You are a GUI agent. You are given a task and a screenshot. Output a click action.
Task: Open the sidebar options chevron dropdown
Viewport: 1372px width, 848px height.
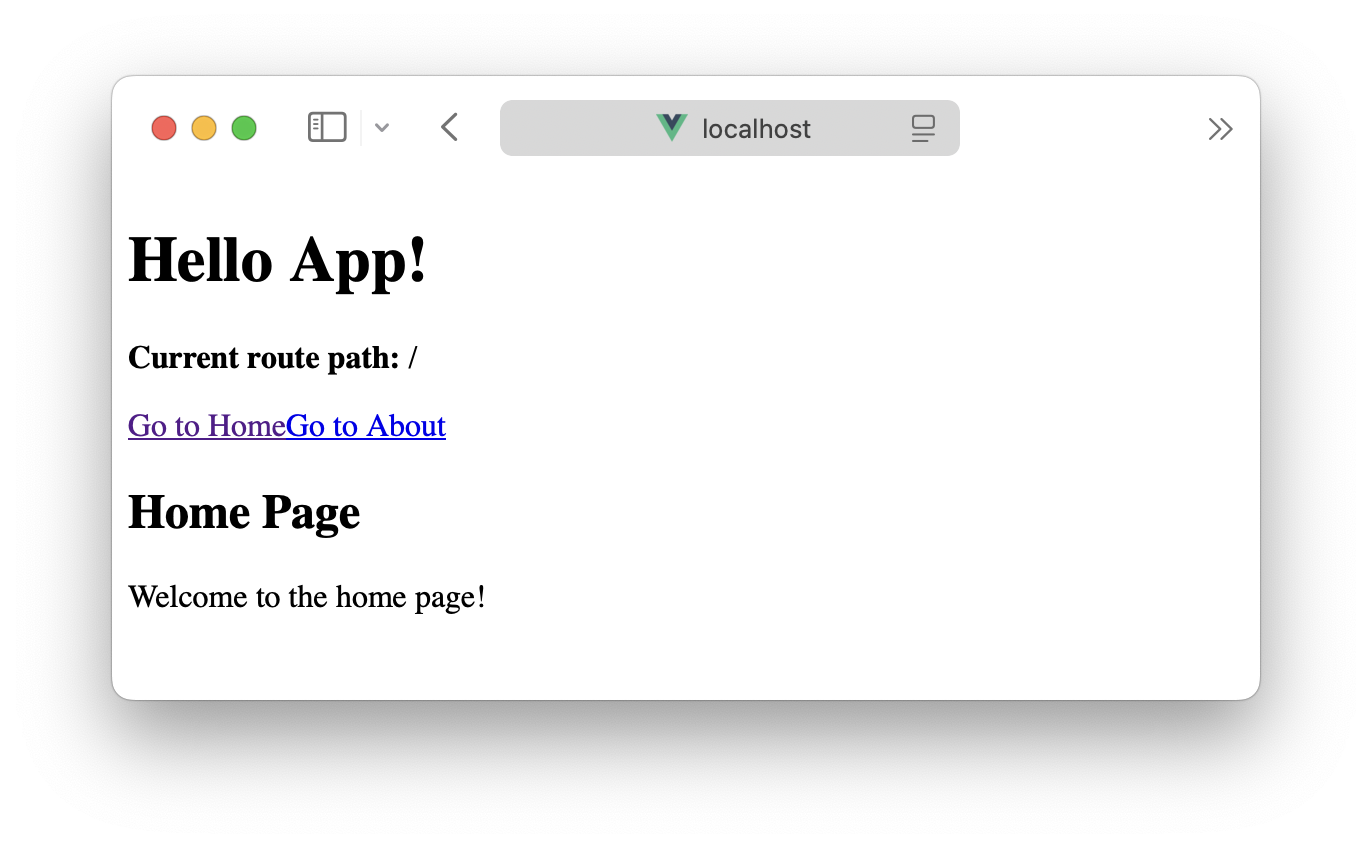381,128
